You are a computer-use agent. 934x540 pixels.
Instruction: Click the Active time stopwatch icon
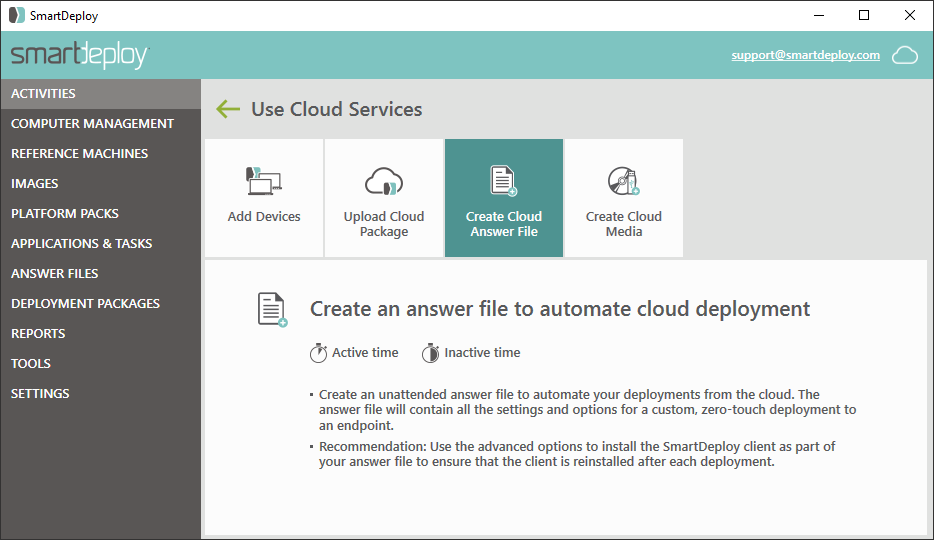point(318,353)
